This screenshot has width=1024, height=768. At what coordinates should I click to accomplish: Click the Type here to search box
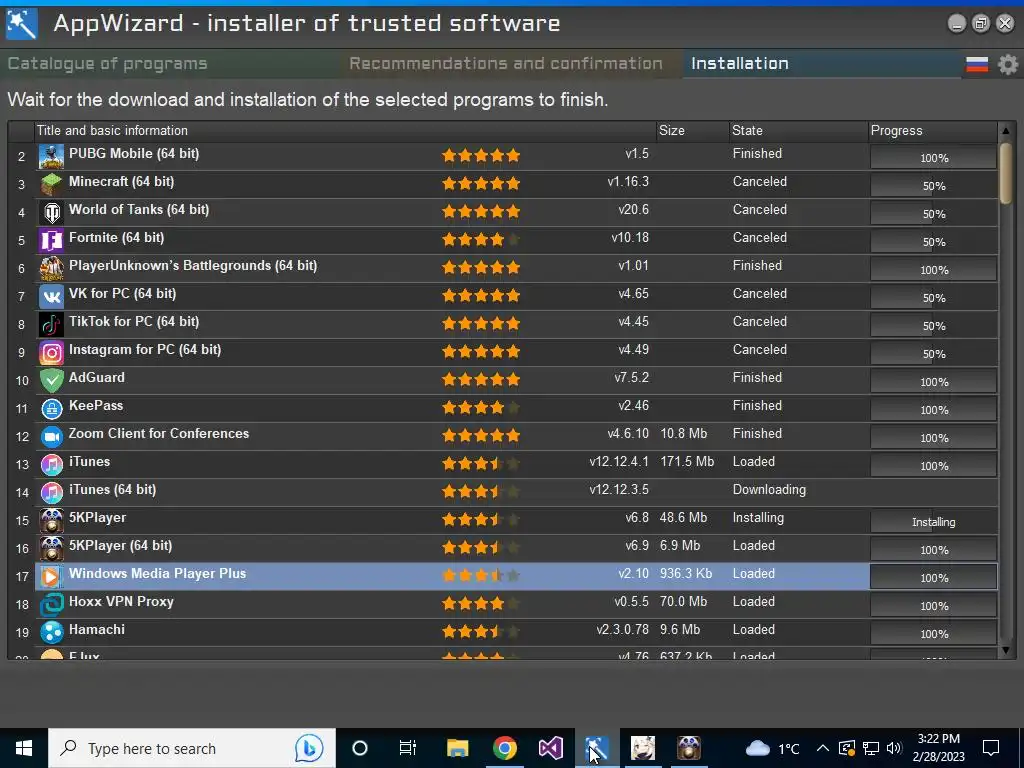point(192,748)
